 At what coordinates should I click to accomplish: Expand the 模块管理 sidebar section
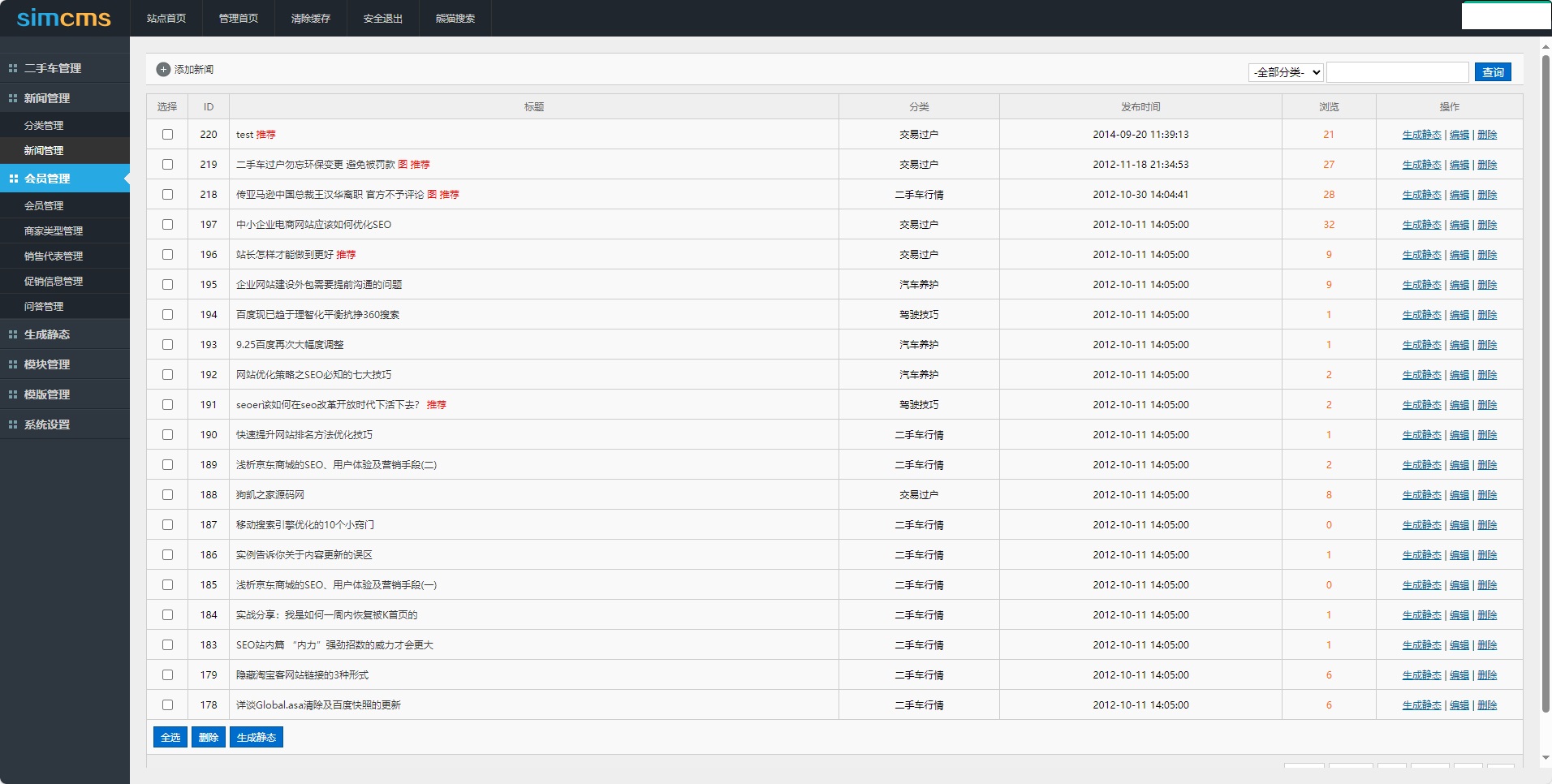click(47, 364)
